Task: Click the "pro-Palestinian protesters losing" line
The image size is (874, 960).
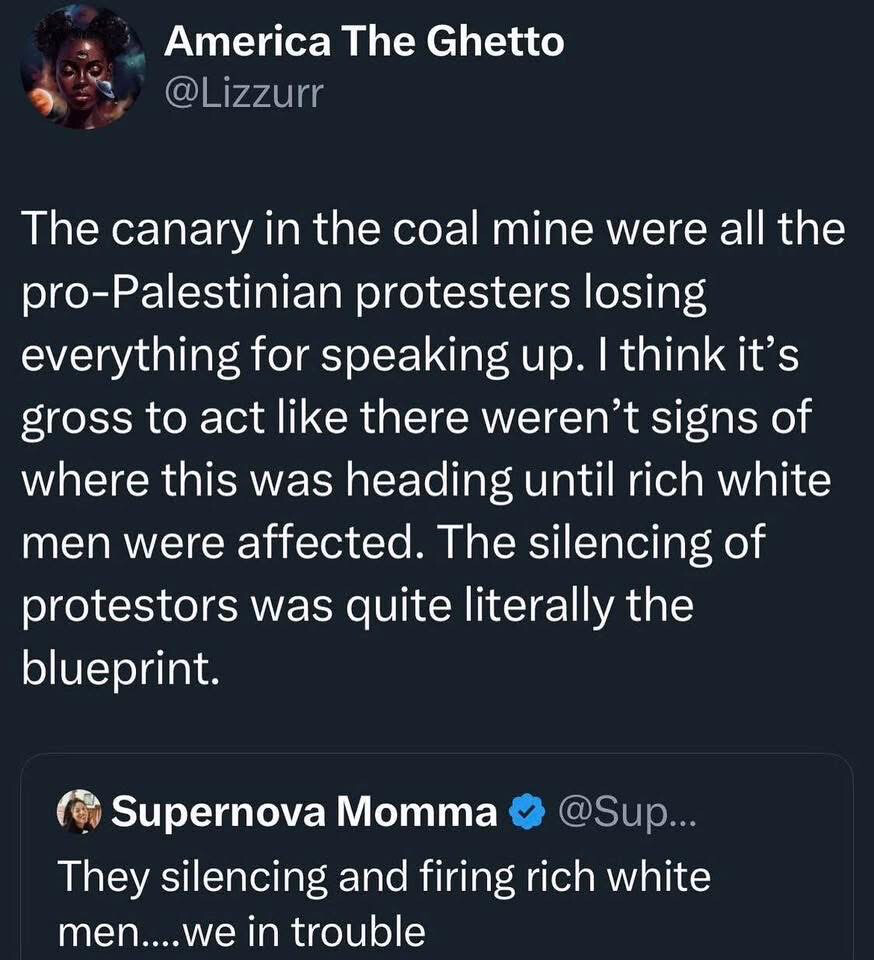Action: click(364, 294)
